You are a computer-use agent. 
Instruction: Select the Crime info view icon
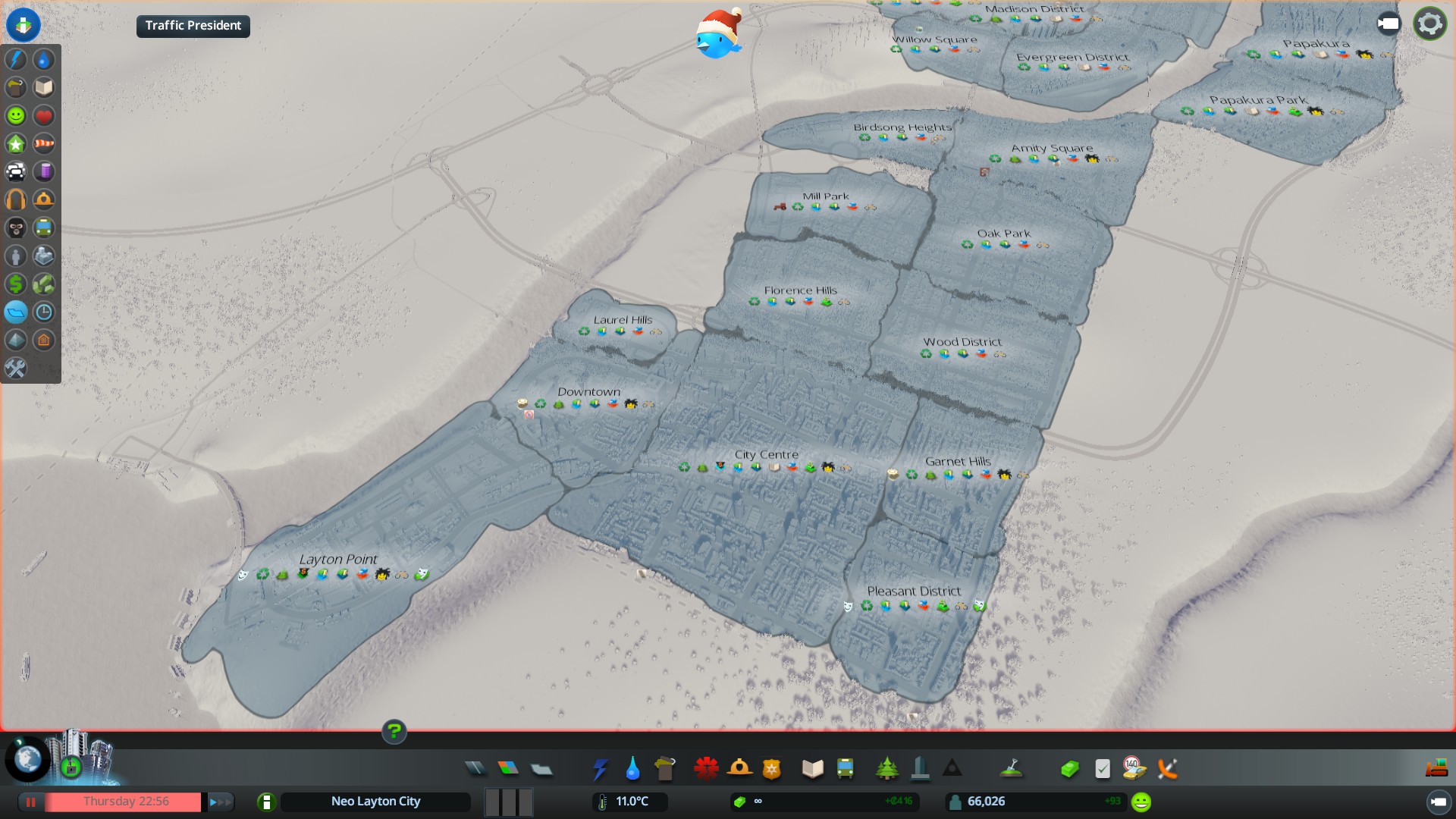[x=16, y=228]
